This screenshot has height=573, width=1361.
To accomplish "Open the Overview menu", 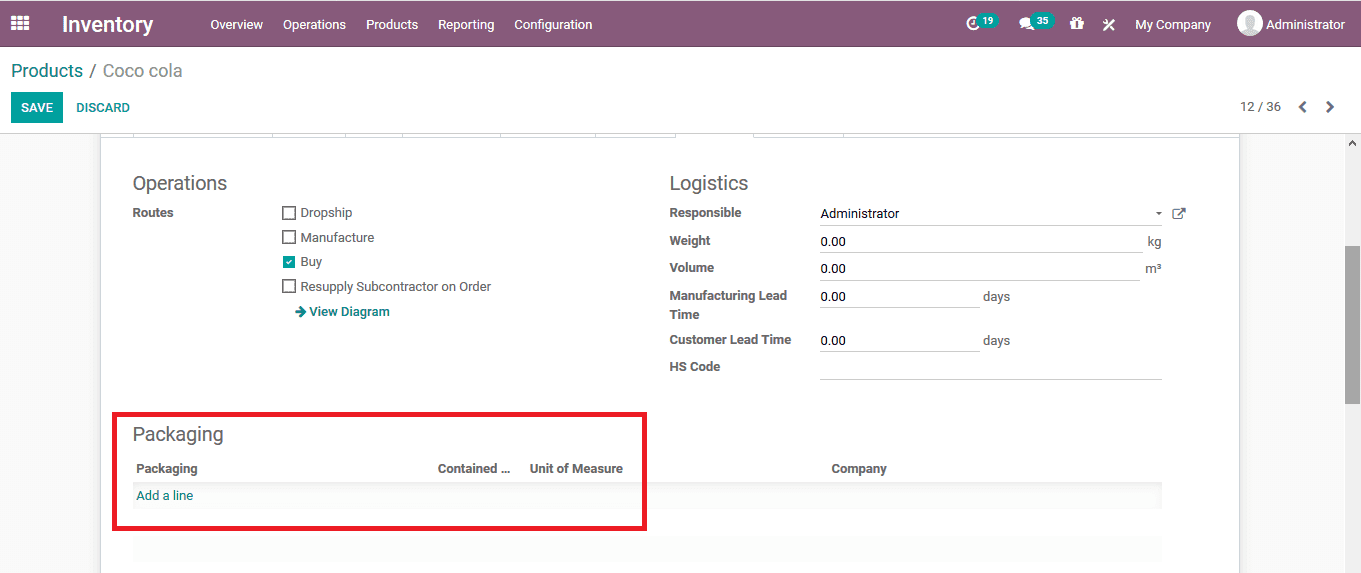I will (237, 24).
